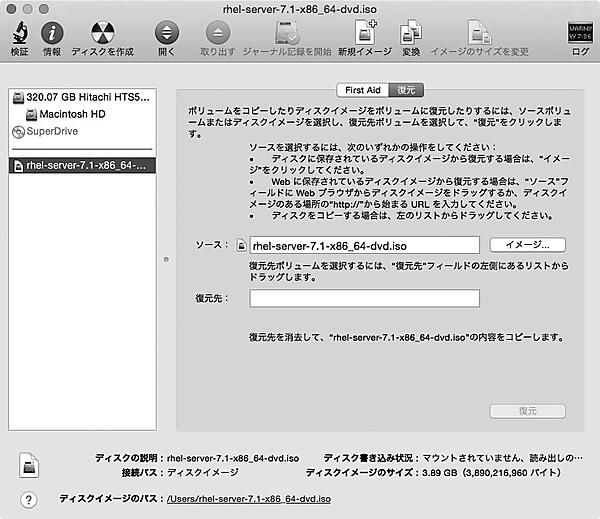Click the イメージ... button

point(527,244)
